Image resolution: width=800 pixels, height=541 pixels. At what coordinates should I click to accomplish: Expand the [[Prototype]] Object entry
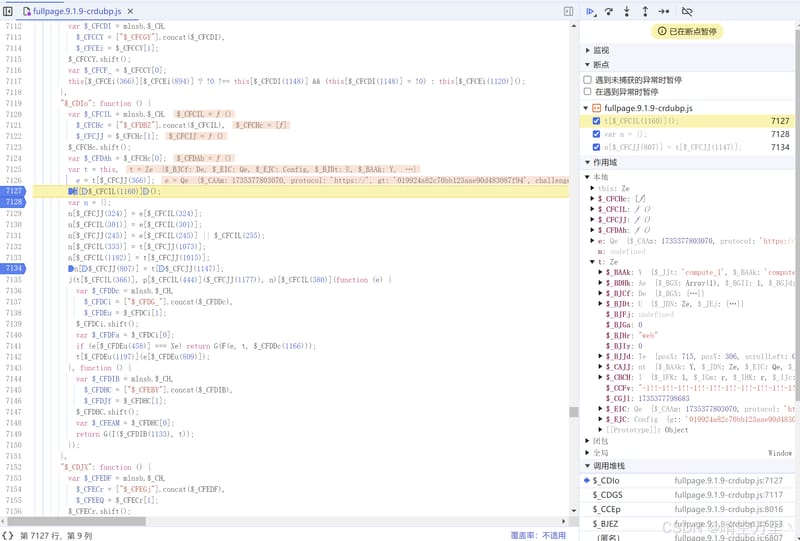(601, 430)
